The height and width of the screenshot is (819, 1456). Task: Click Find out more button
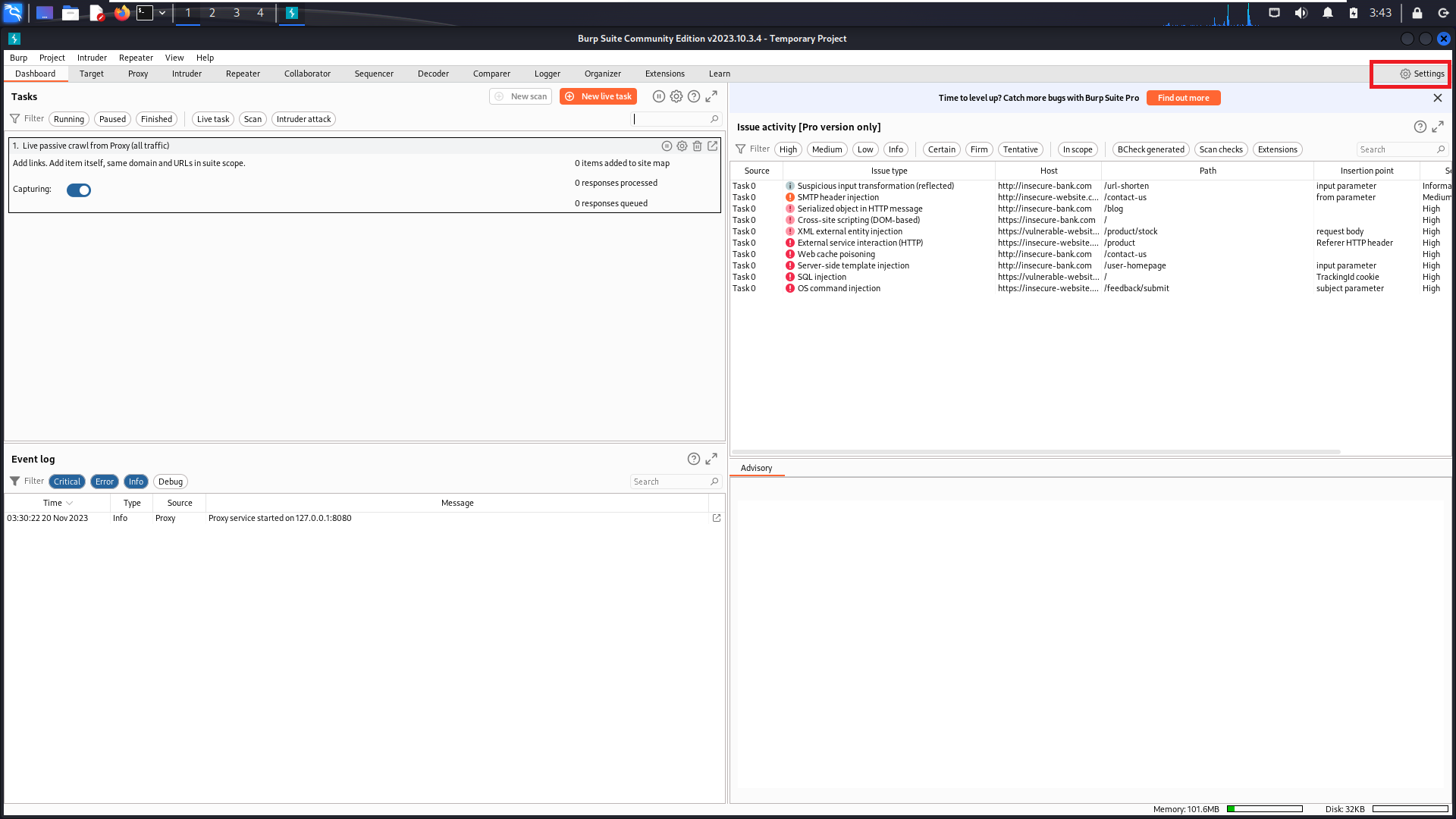pos(1183,98)
